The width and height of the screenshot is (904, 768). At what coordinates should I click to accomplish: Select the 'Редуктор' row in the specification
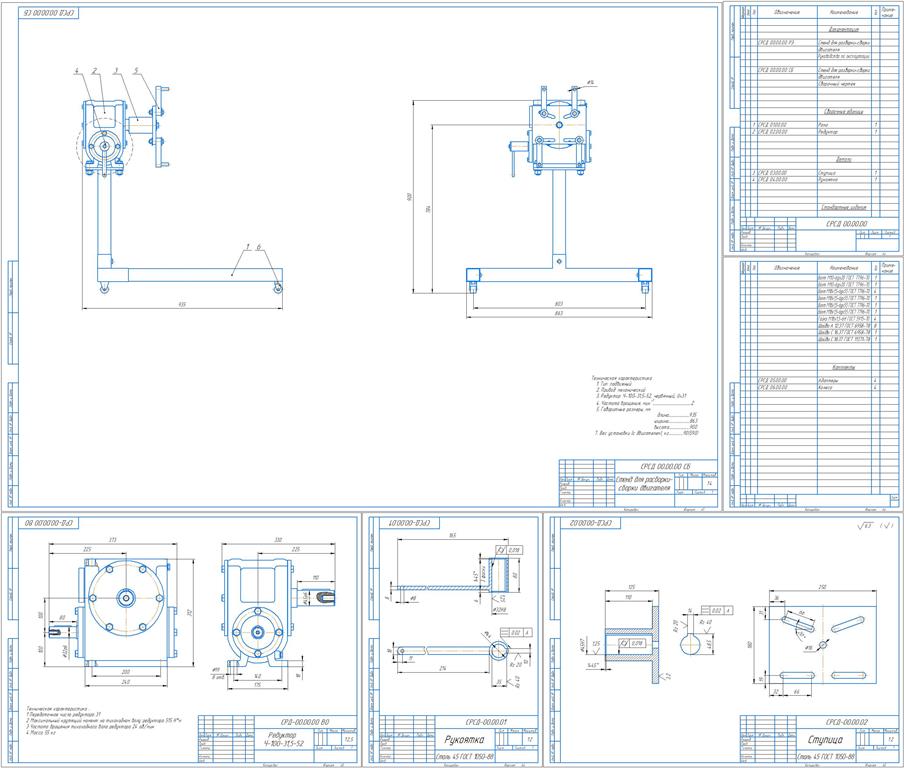(819, 131)
